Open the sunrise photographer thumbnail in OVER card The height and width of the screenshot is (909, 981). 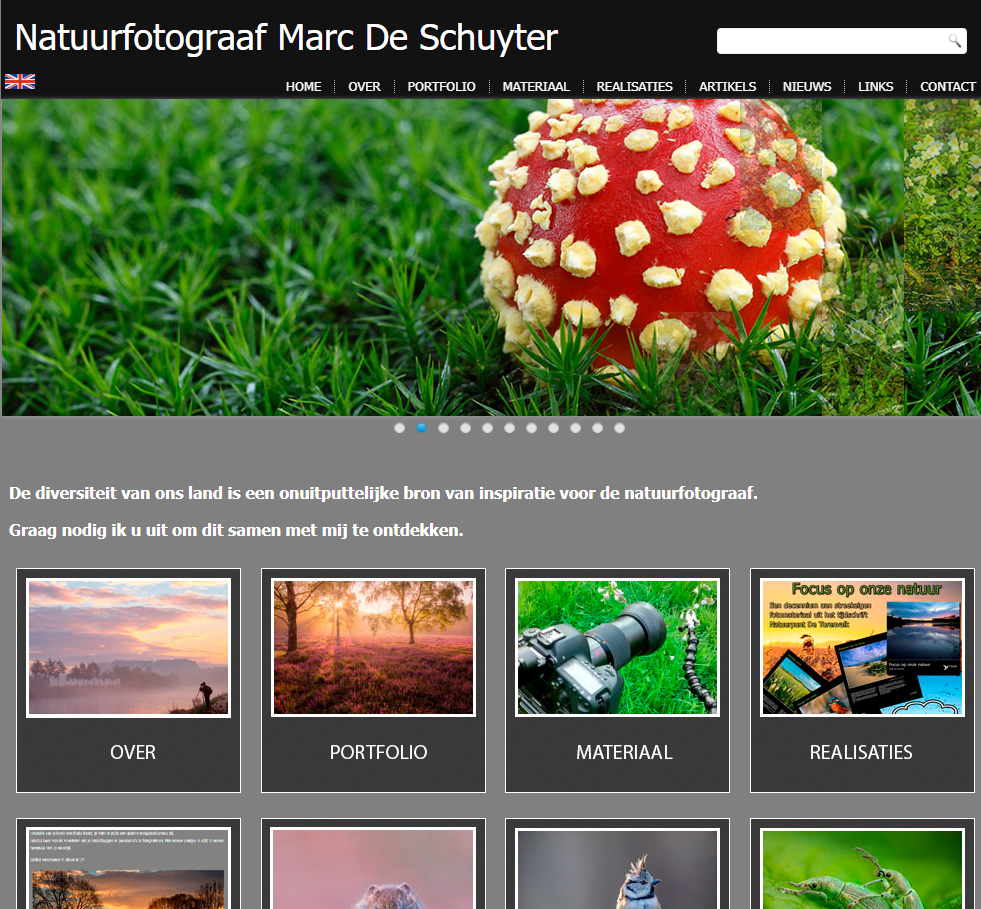tap(128, 647)
